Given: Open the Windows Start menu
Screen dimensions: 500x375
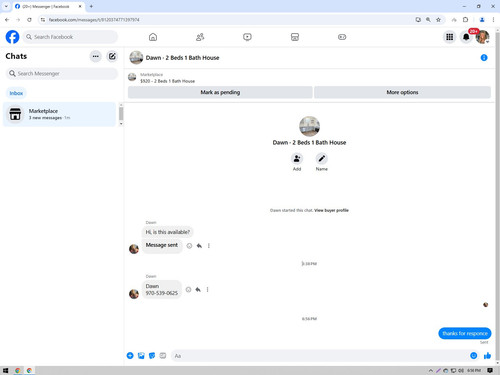Looking at the screenshot, I should [5, 370].
